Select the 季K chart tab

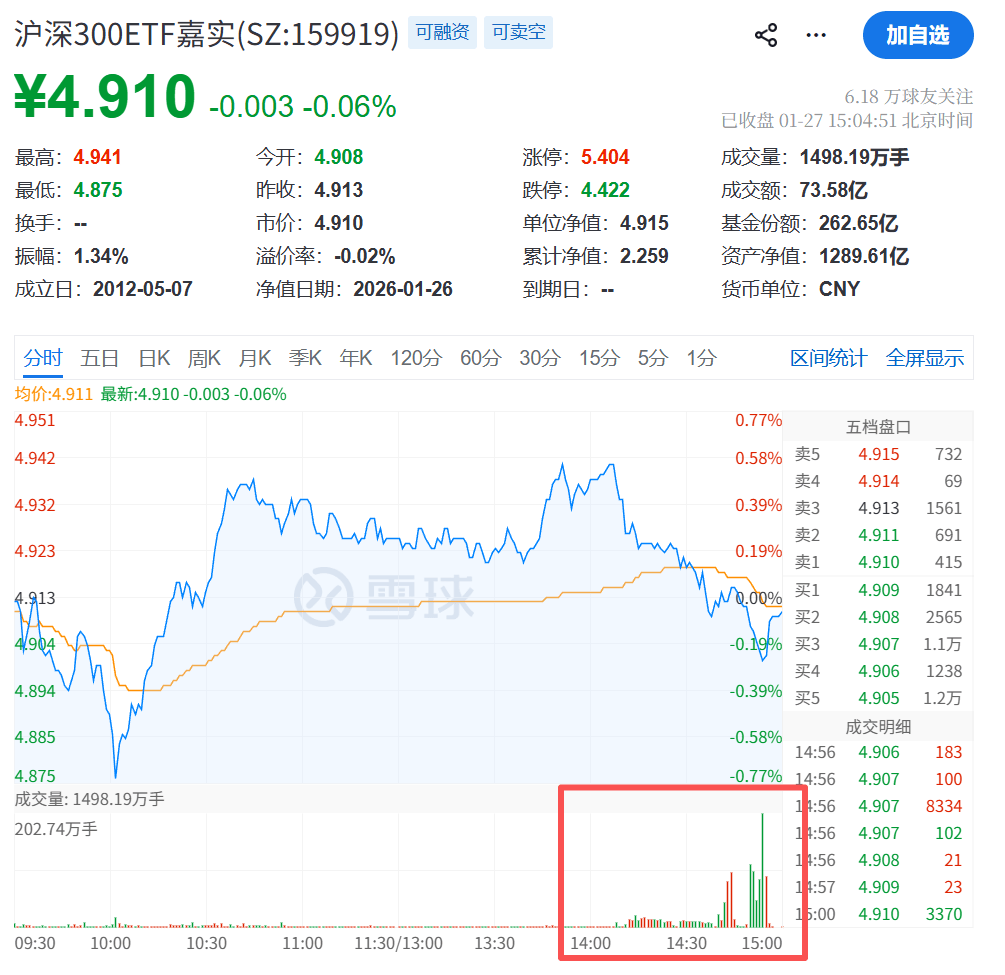click(305, 358)
